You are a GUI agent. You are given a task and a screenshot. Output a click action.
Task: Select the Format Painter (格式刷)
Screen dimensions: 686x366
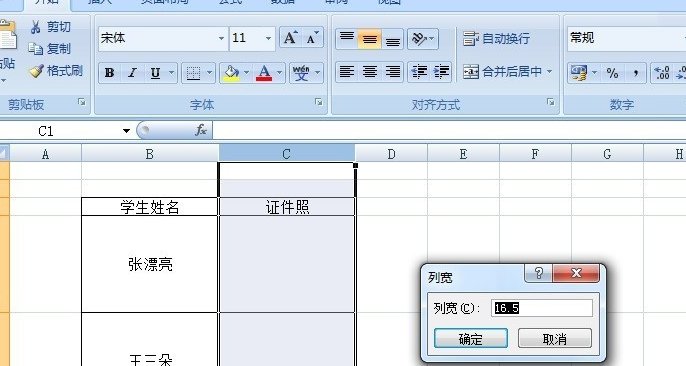point(56,70)
